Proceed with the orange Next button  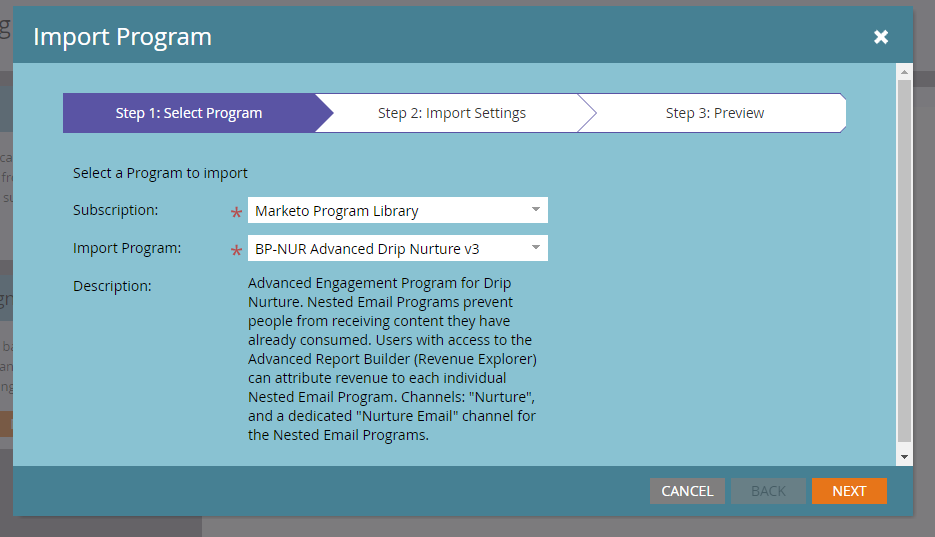[x=849, y=491]
